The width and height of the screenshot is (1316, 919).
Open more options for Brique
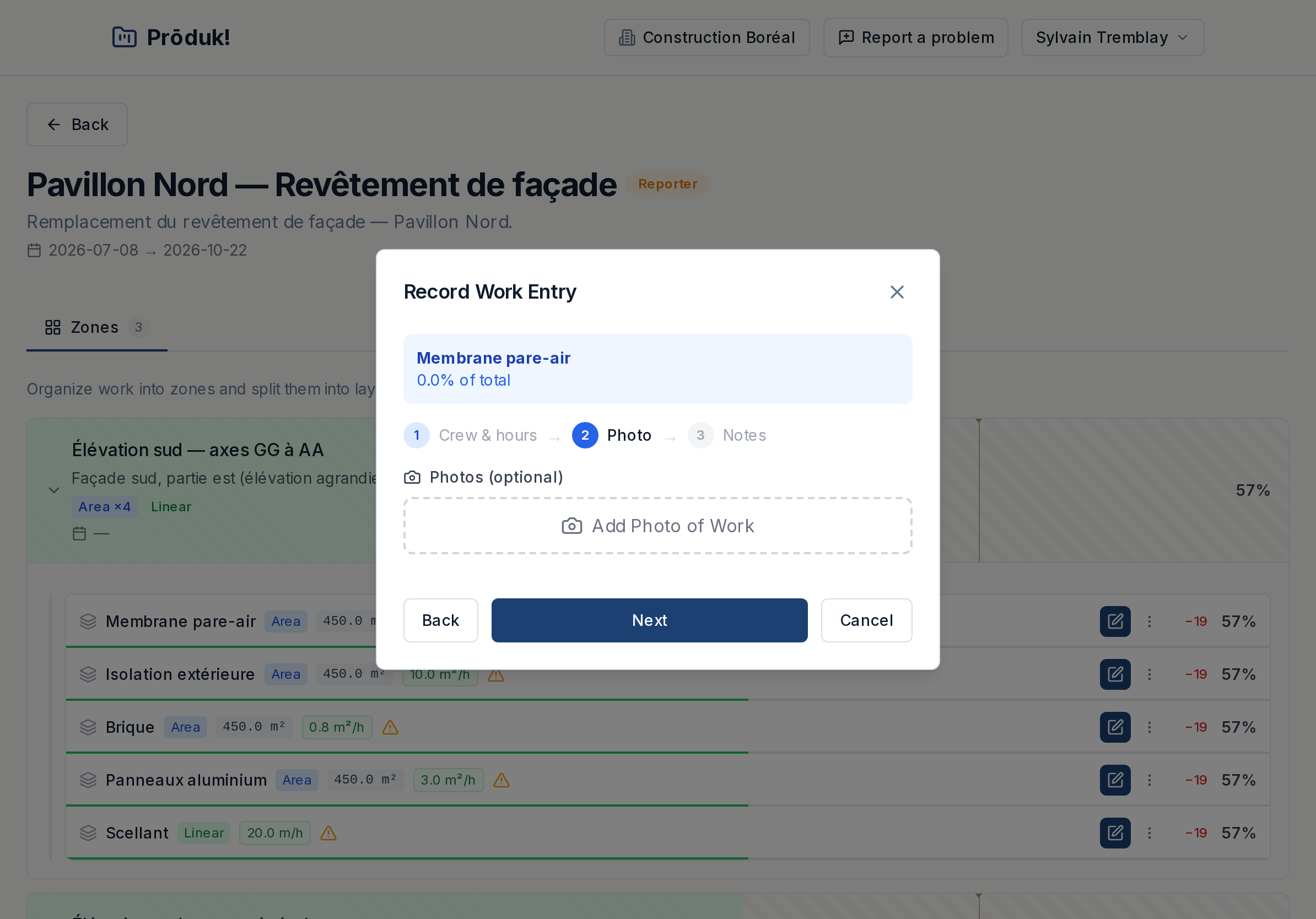pos(1148,727)
